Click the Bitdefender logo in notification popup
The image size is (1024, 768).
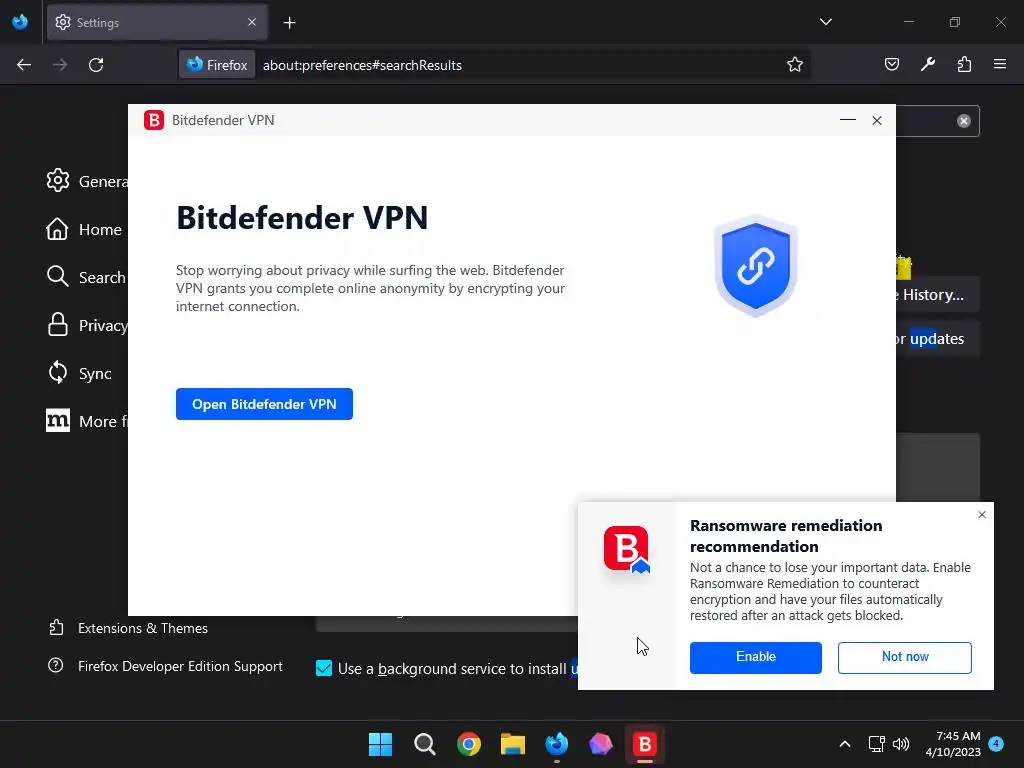(627, 549)
